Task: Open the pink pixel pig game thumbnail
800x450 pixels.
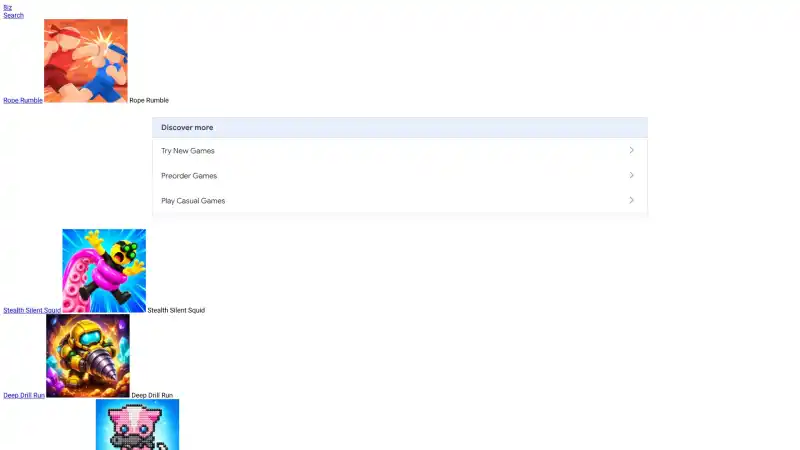Action: click(x=137, y=424)
